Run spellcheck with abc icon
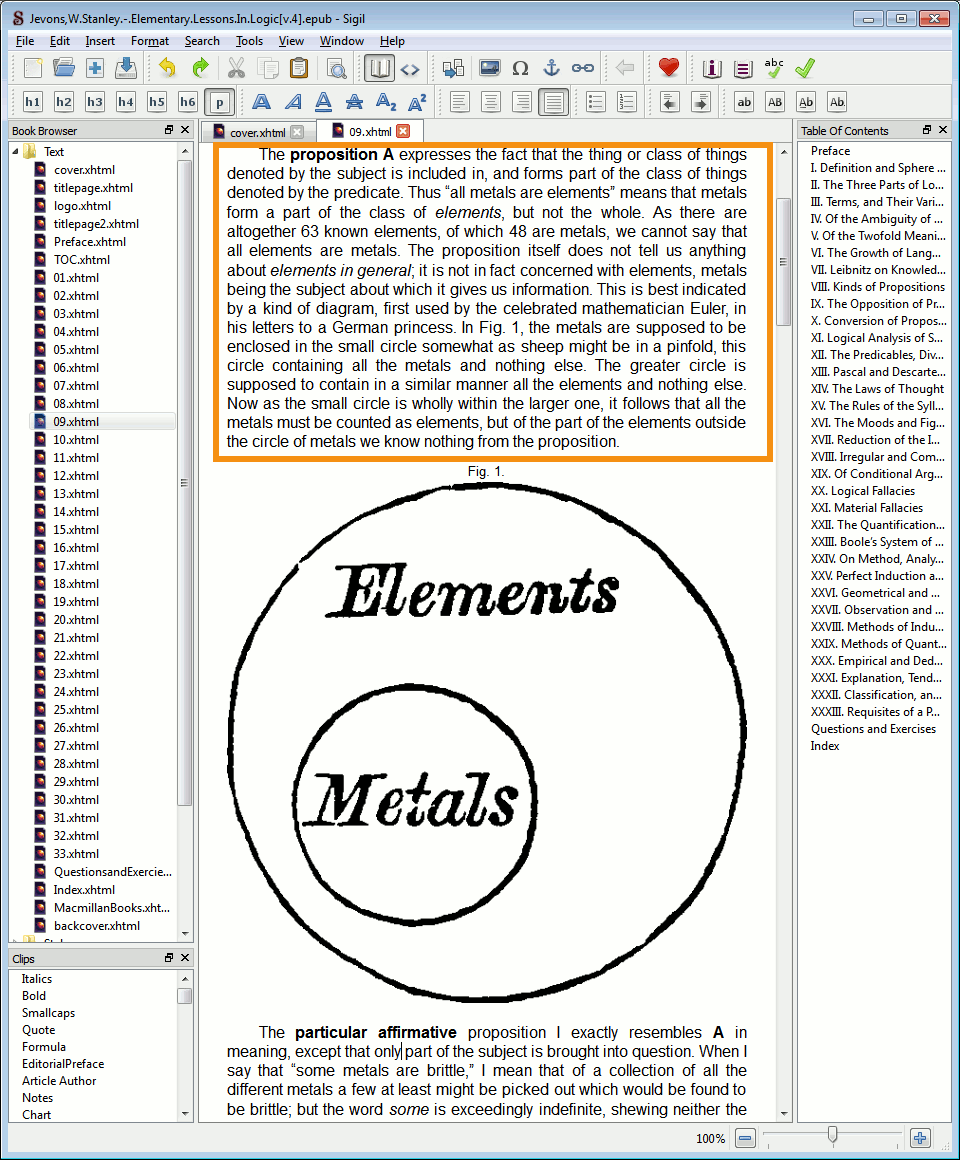960x1160 pixels. pyautogui.click(x=774, y=69)
